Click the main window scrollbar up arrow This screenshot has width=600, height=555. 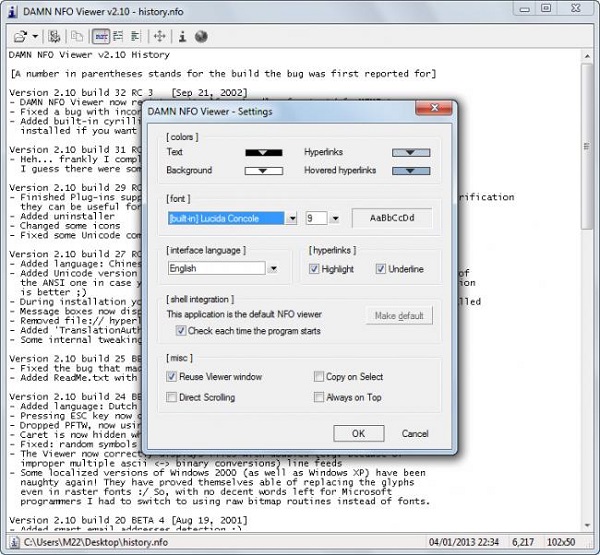tap(587, 56)
